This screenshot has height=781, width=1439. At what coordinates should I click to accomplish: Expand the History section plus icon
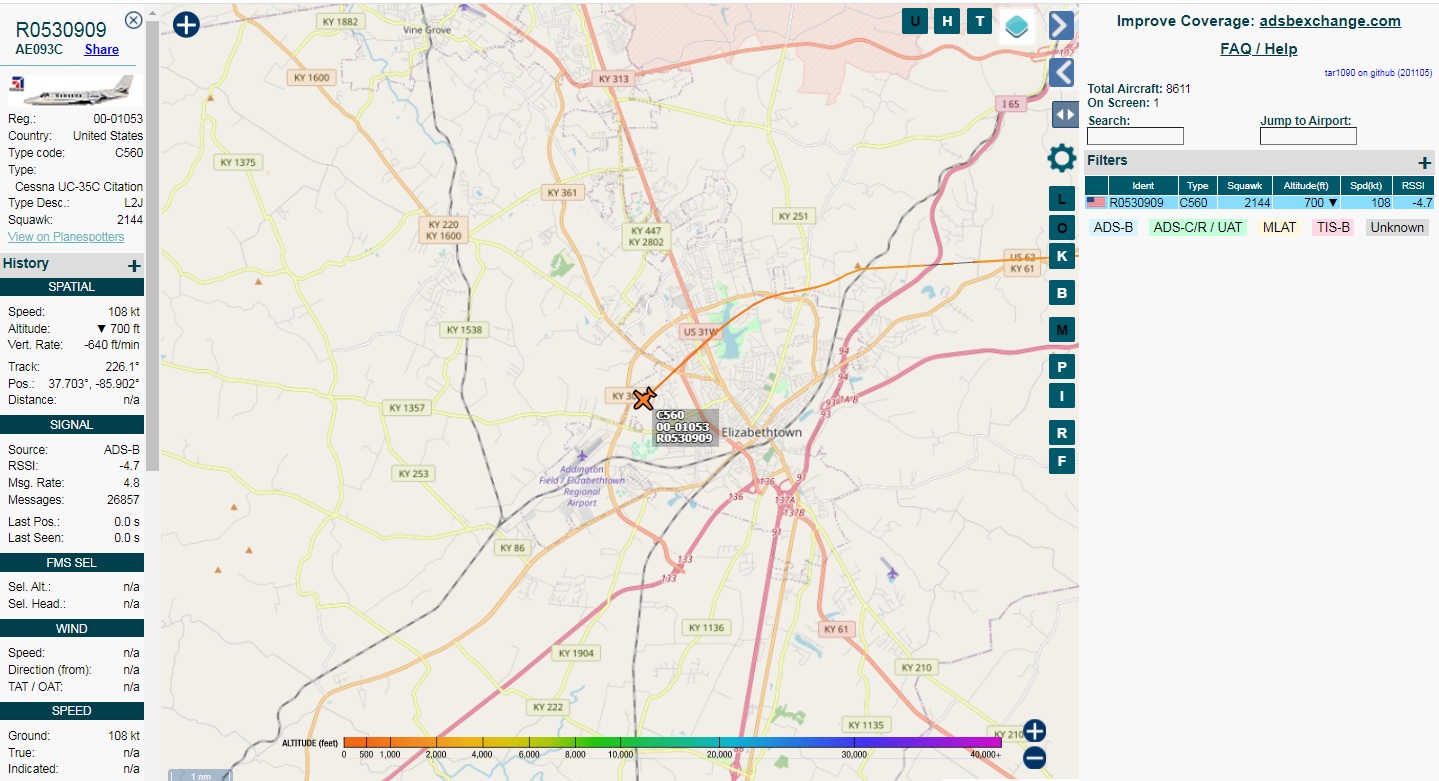point(134,265)
